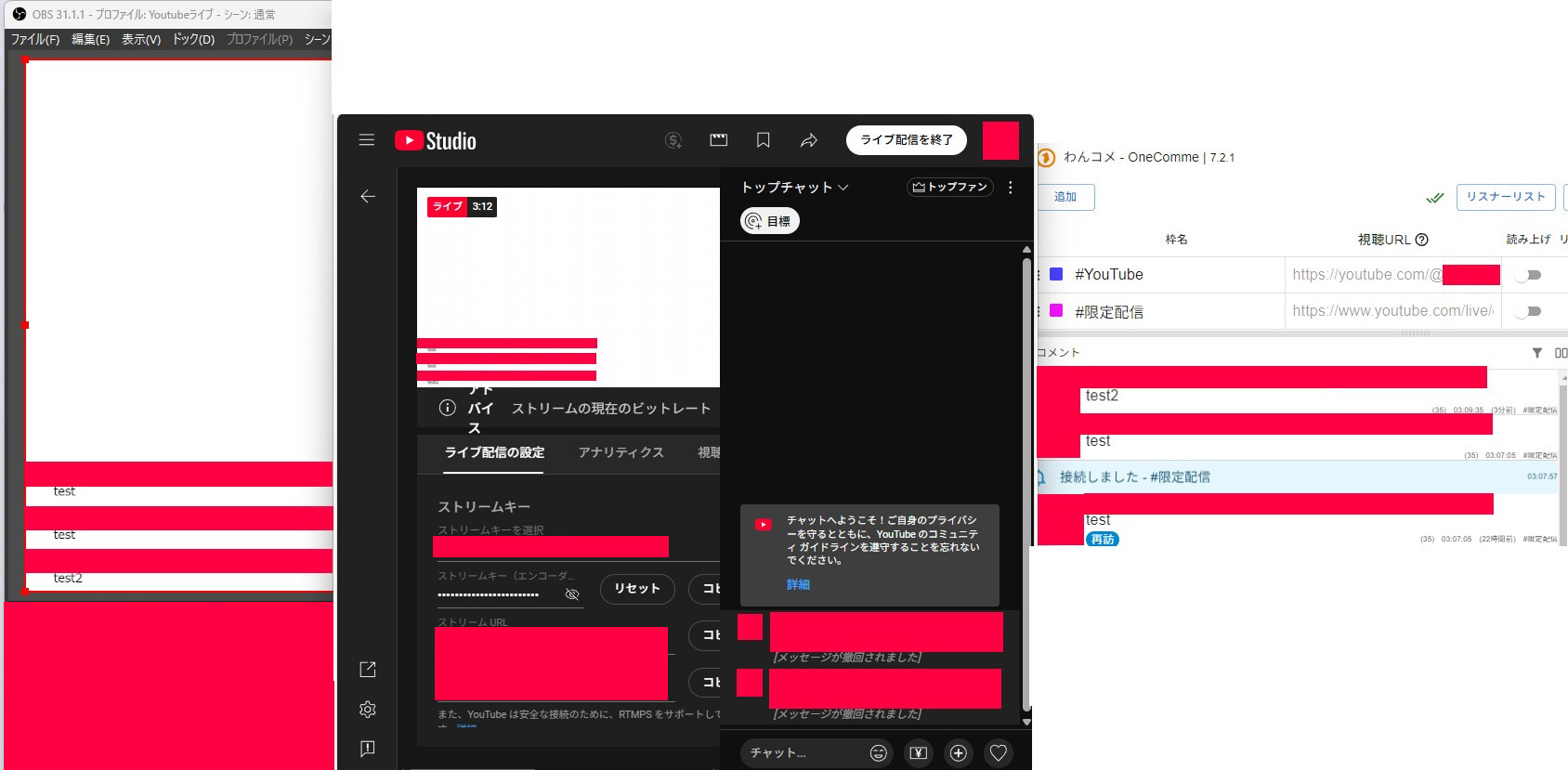Screen dimensions: 1568x770
Task: Click the live chat vertical scrollbar
Action: (1026, 484)
